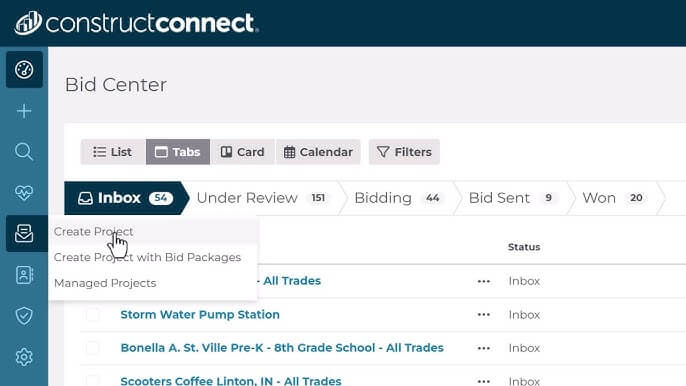Click the plus add icon in sidebar

tap(24, 111)
